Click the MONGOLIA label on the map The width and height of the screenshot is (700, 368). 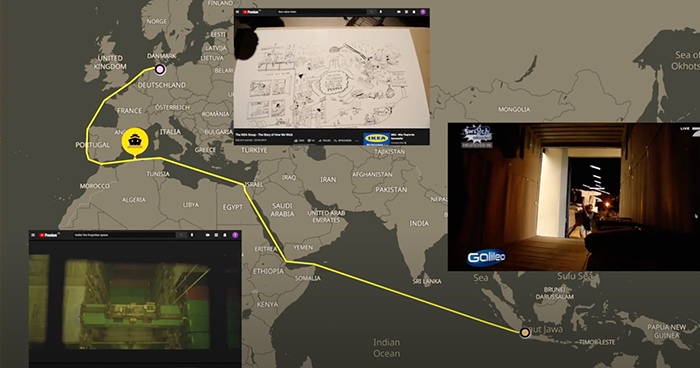(x=514, y=109)
